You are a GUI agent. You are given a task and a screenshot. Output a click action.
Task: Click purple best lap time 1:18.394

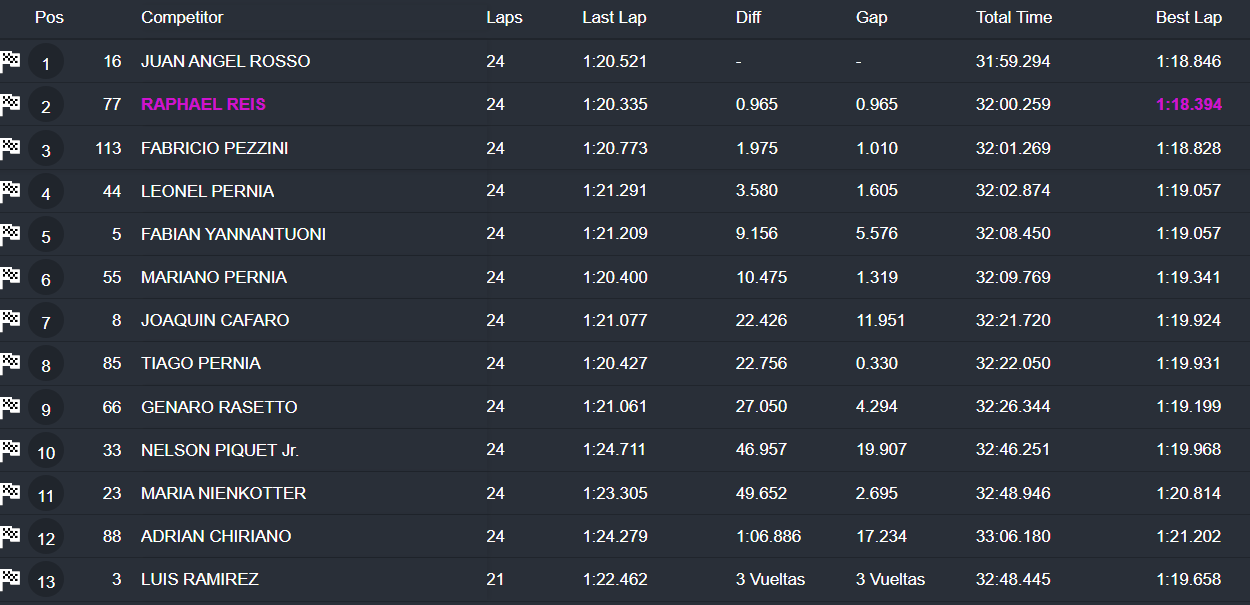click(1188, 104)
